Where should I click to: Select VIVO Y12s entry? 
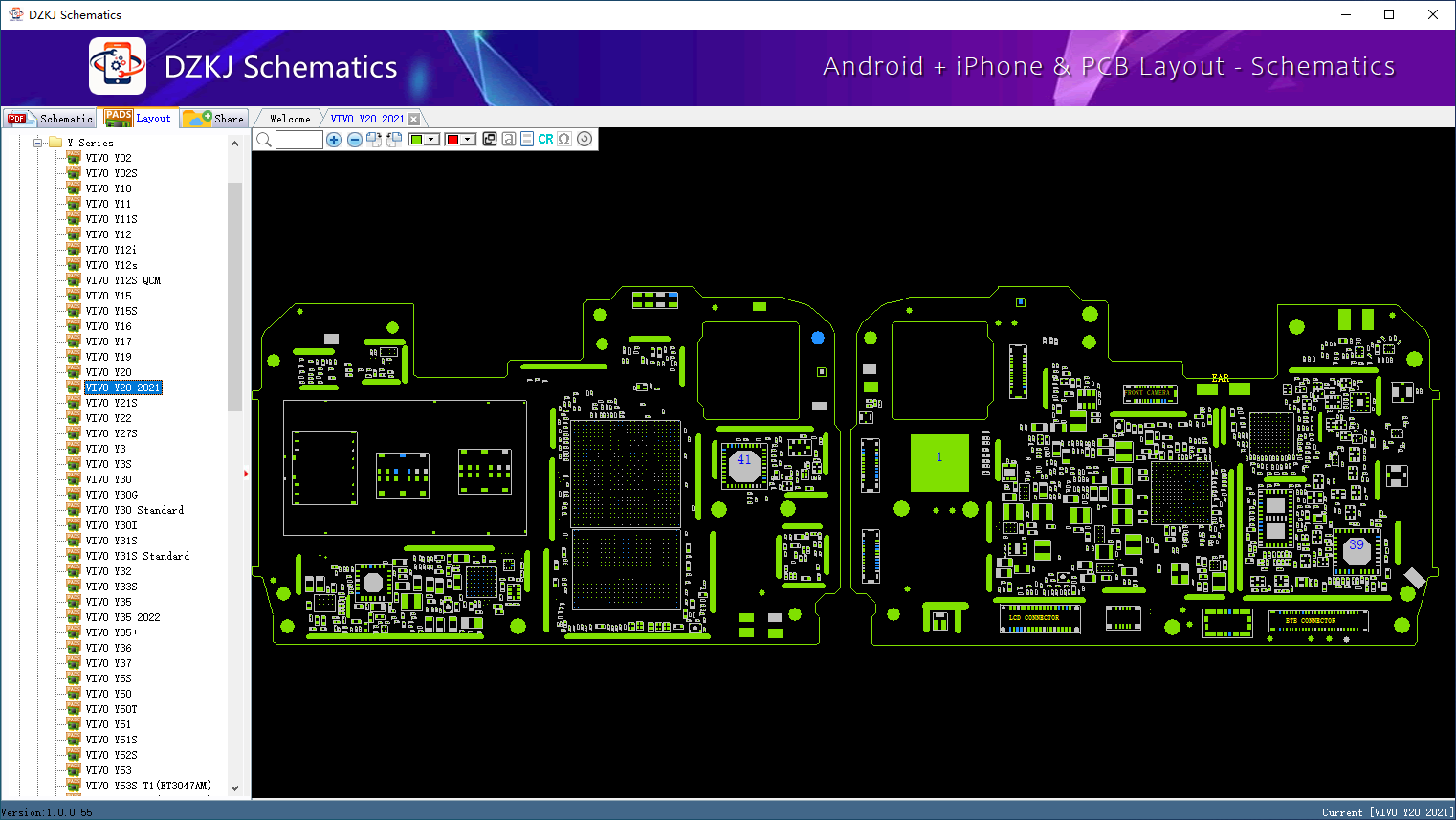111,265
